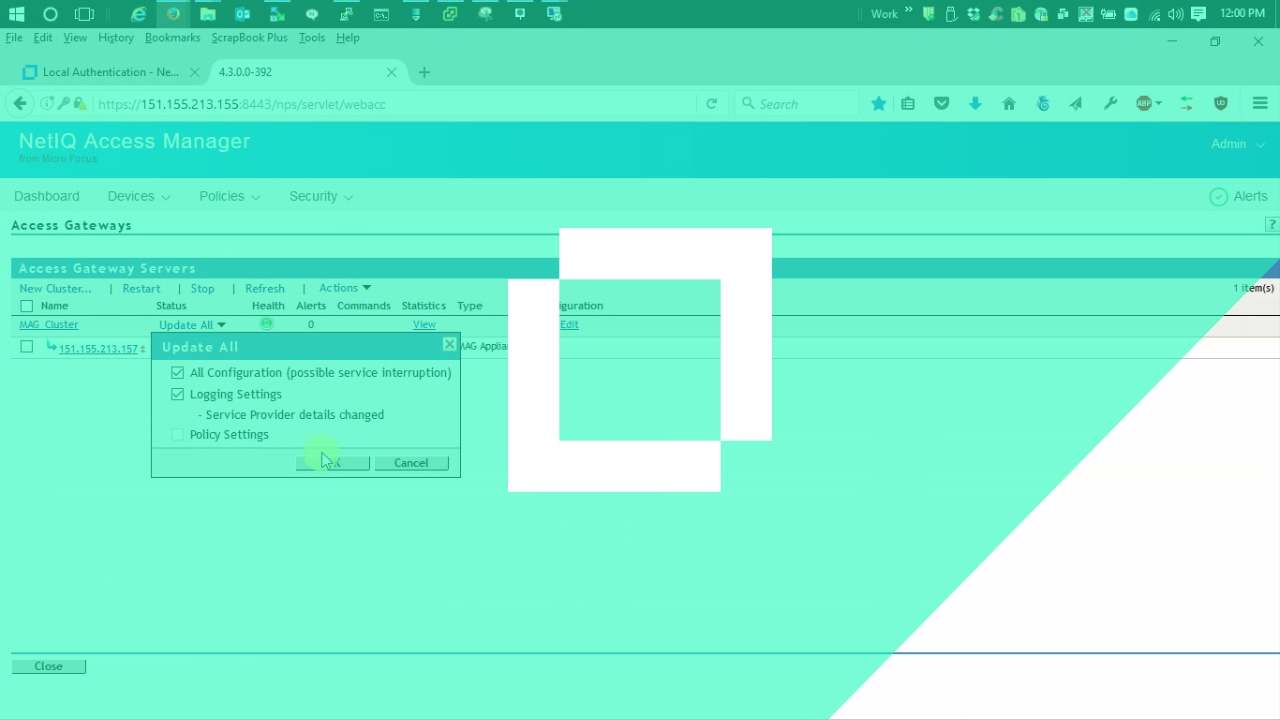Screen dimensions: 1280x720
Task: Expand the Policies menu
Action: point(230,196)
